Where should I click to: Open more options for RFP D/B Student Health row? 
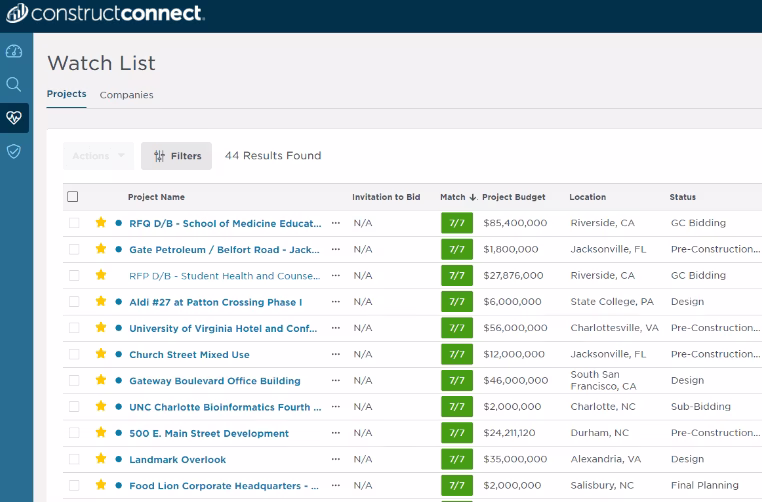pyautogui.click(x=335, y=276)
